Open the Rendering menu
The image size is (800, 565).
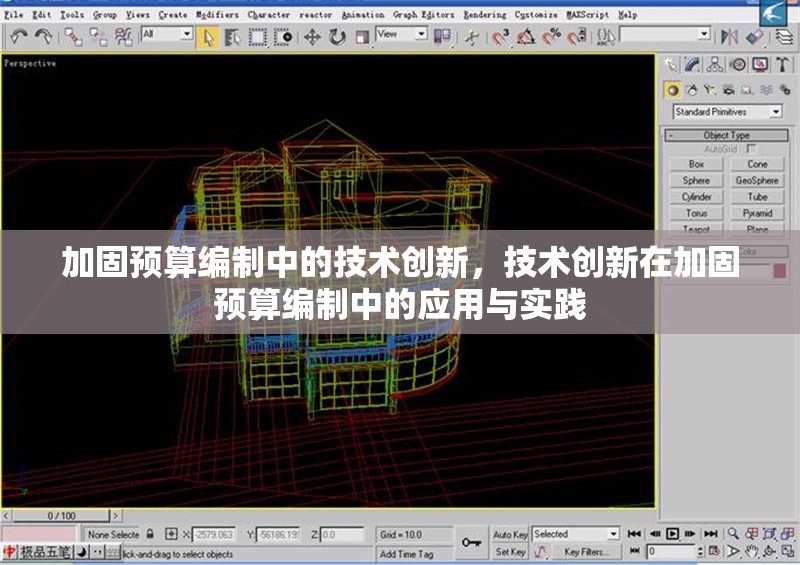[484, 15]
